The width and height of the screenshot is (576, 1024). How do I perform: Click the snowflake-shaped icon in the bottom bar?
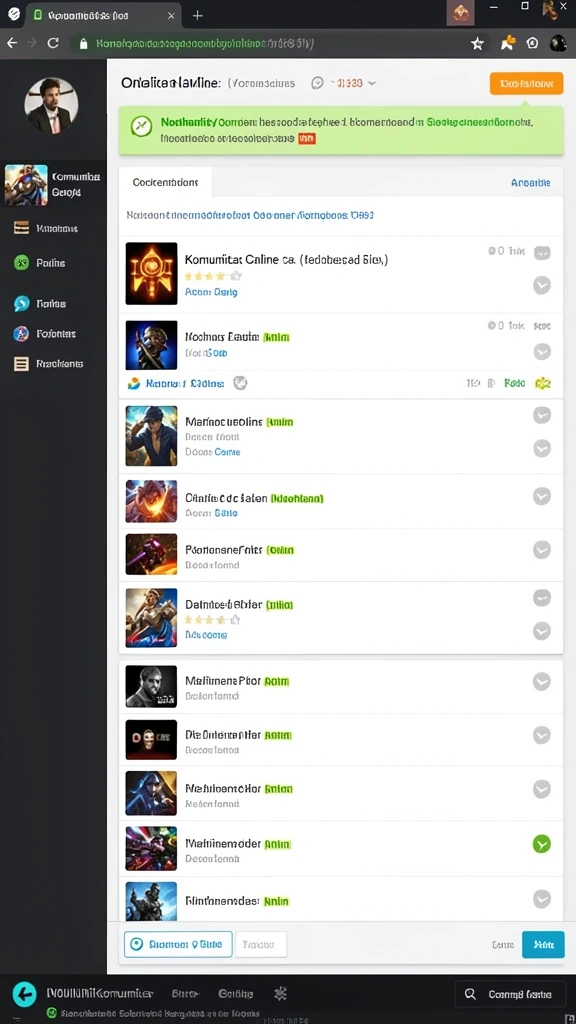click(281, 994)
